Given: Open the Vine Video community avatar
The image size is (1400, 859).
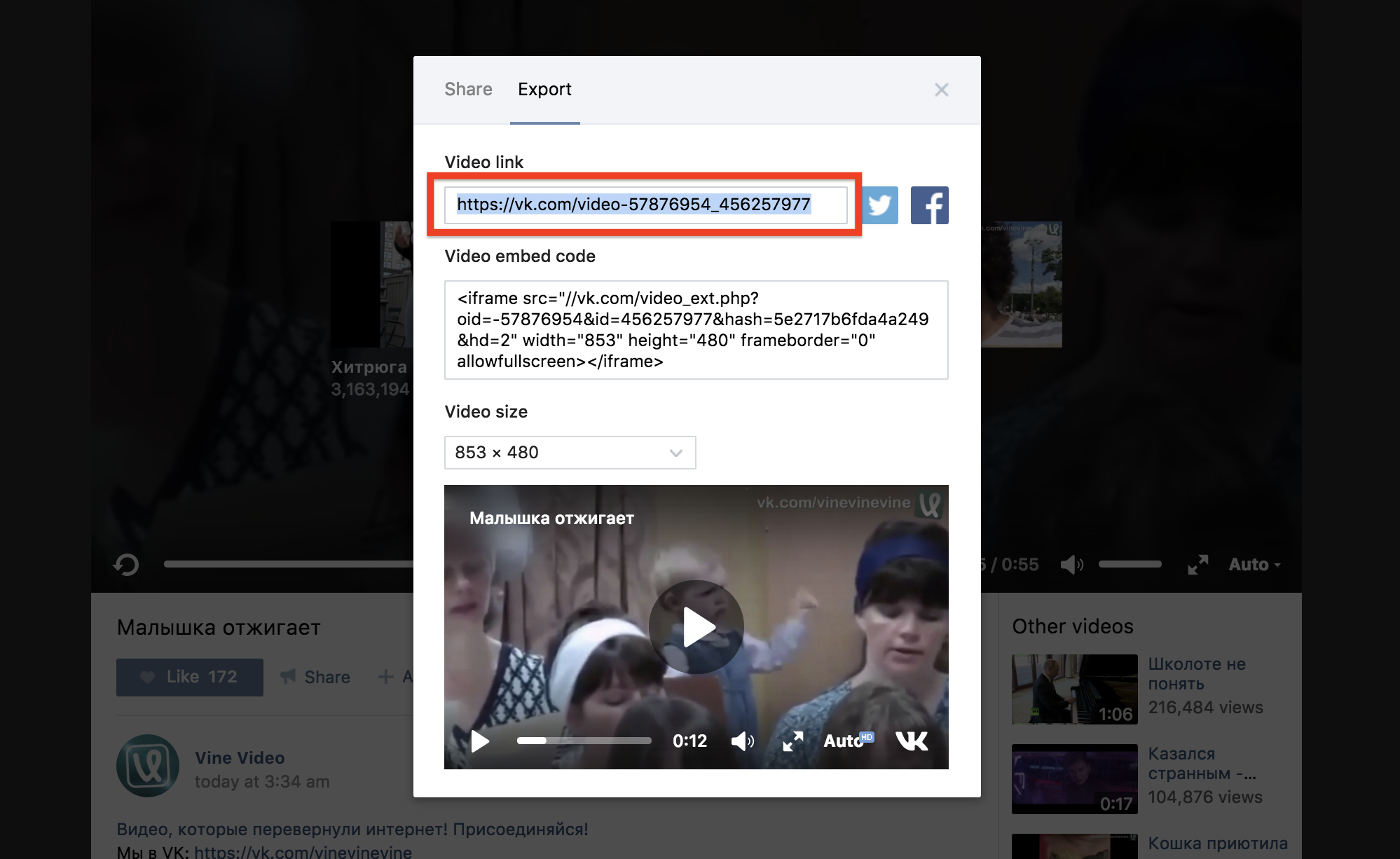Looking at the screenshot, I should [x=148, y=766].
